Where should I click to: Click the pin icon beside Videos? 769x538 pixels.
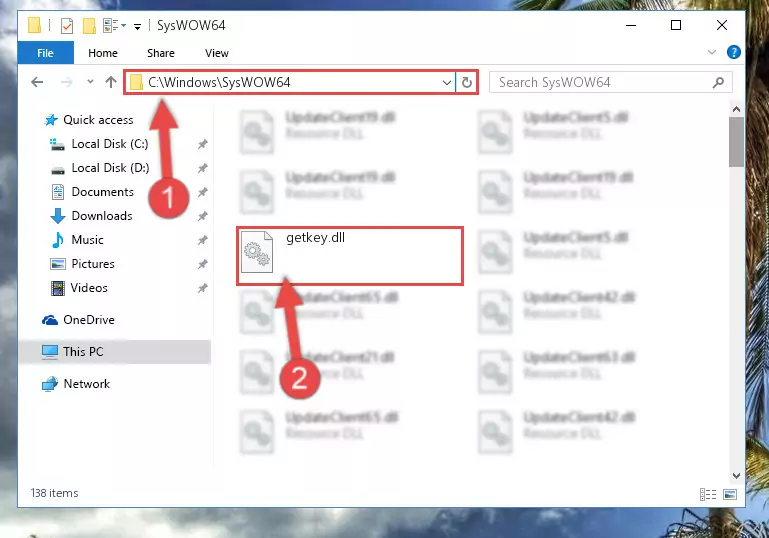[x=202, y=288]
